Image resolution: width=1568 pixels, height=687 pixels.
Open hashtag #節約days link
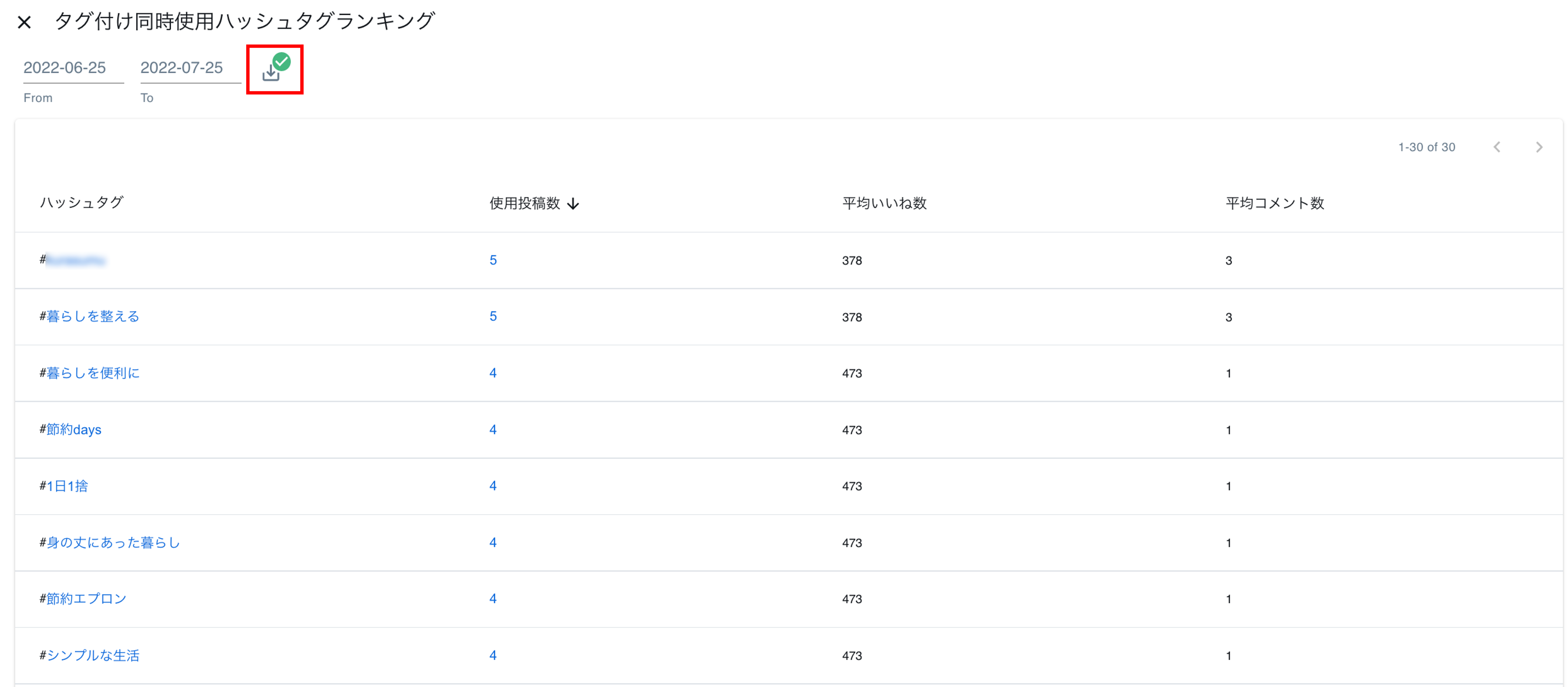(x=74, y=430)
